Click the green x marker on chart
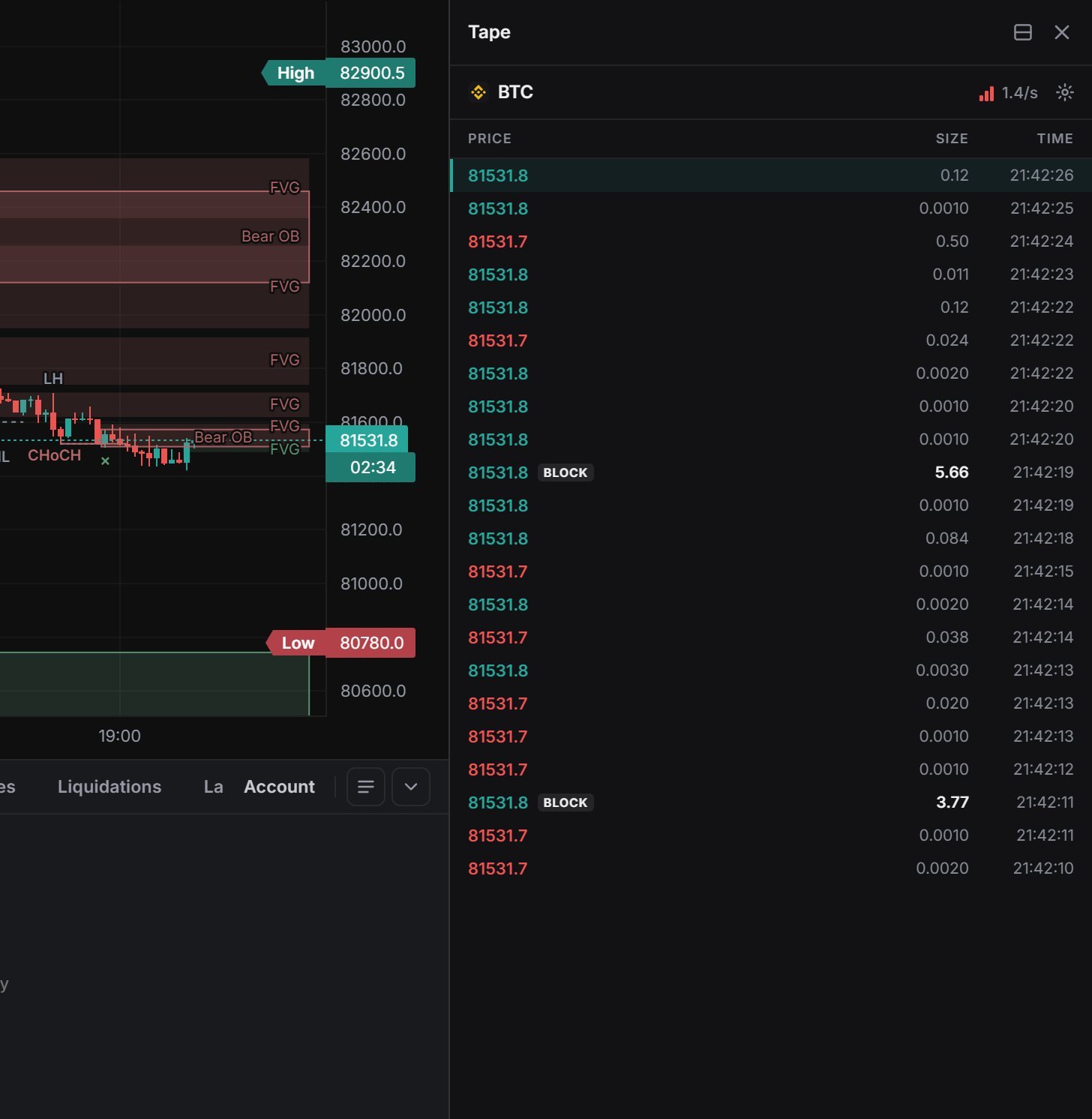Image resolution: width=1092 pixels, height=1119 pixels. pos(105,460)
